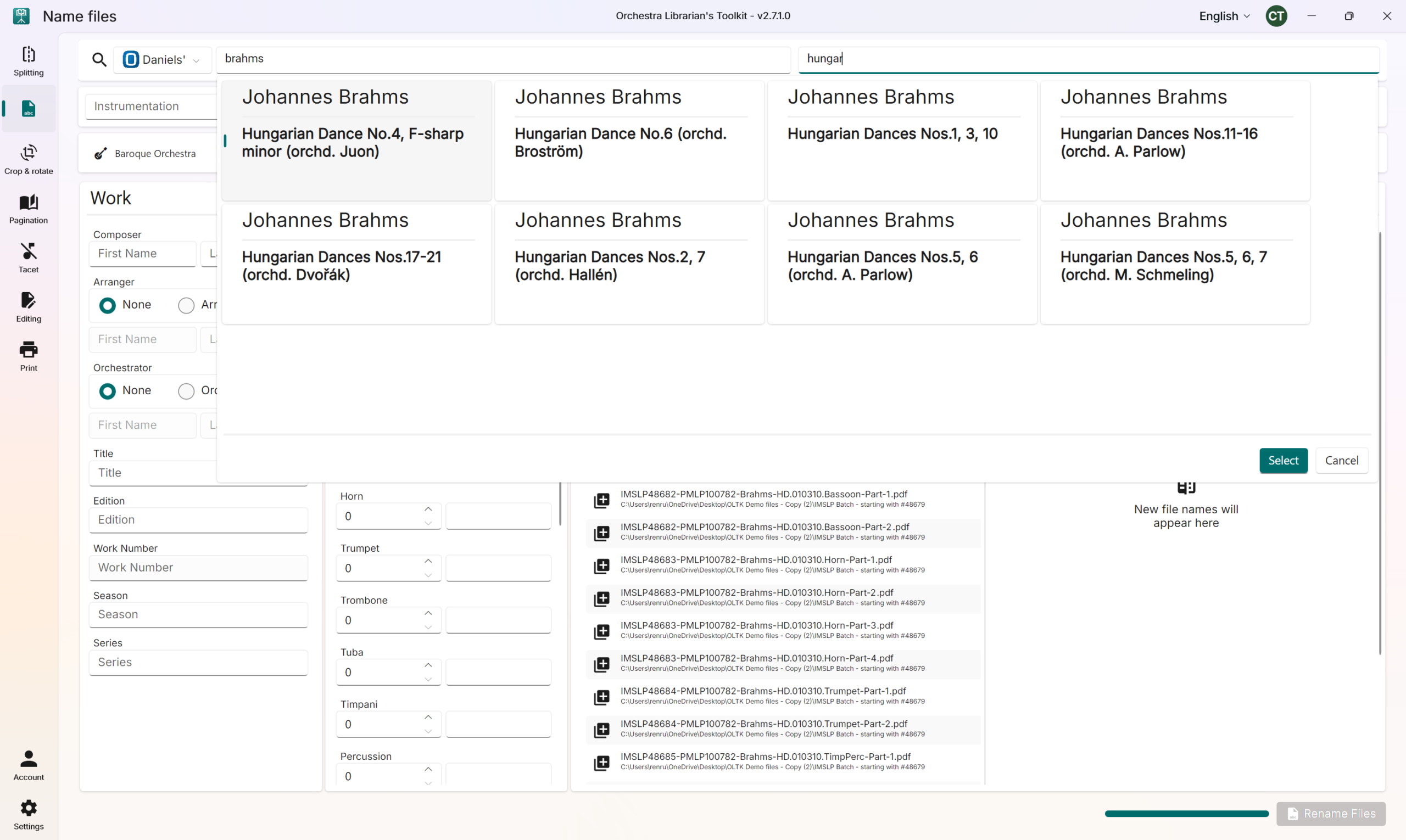Select Orc radio under Orchestrator
The image size is (1406, 840).
(186, 390)
